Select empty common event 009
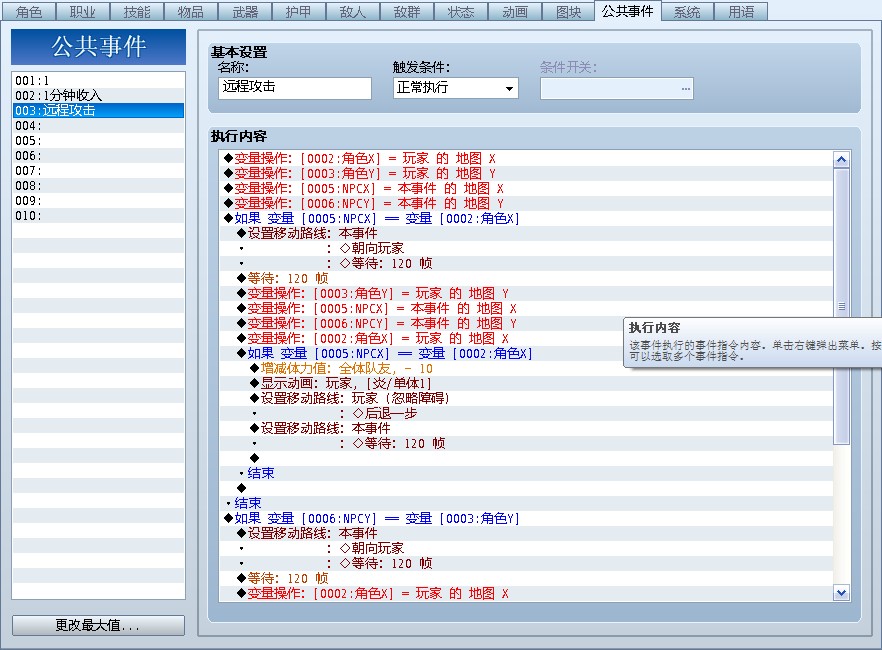This screenshot has width=882, height=650. [x=98, y=200]
